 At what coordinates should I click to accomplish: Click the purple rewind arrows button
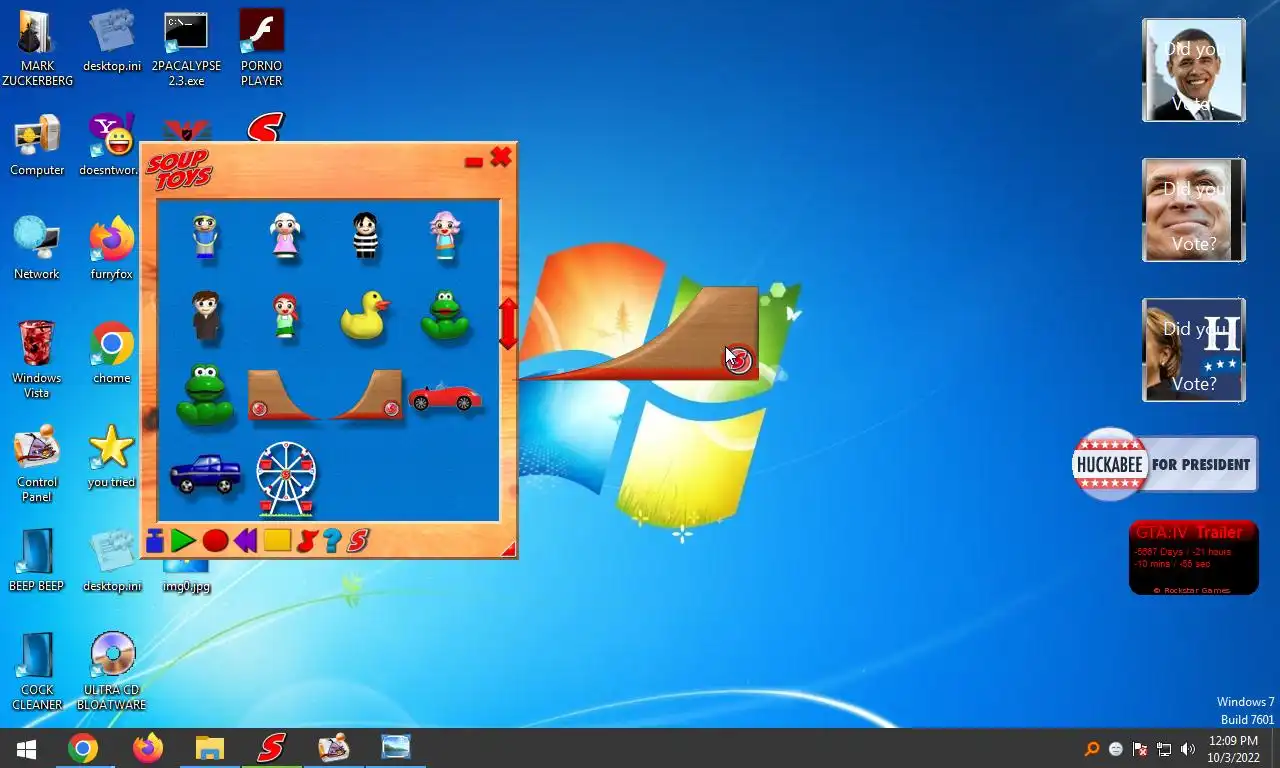pos(245,541)
